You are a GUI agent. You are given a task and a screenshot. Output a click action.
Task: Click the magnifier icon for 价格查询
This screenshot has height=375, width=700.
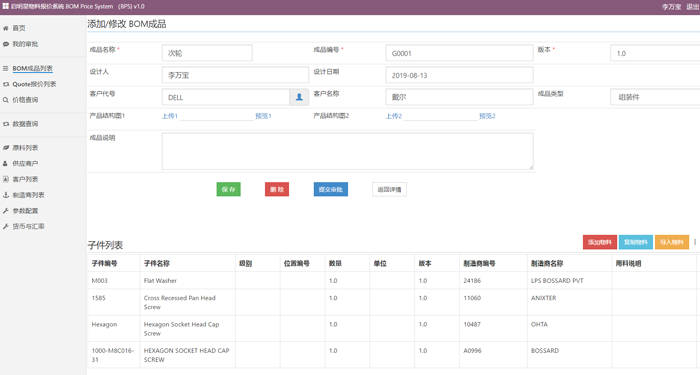click(6, 100)
